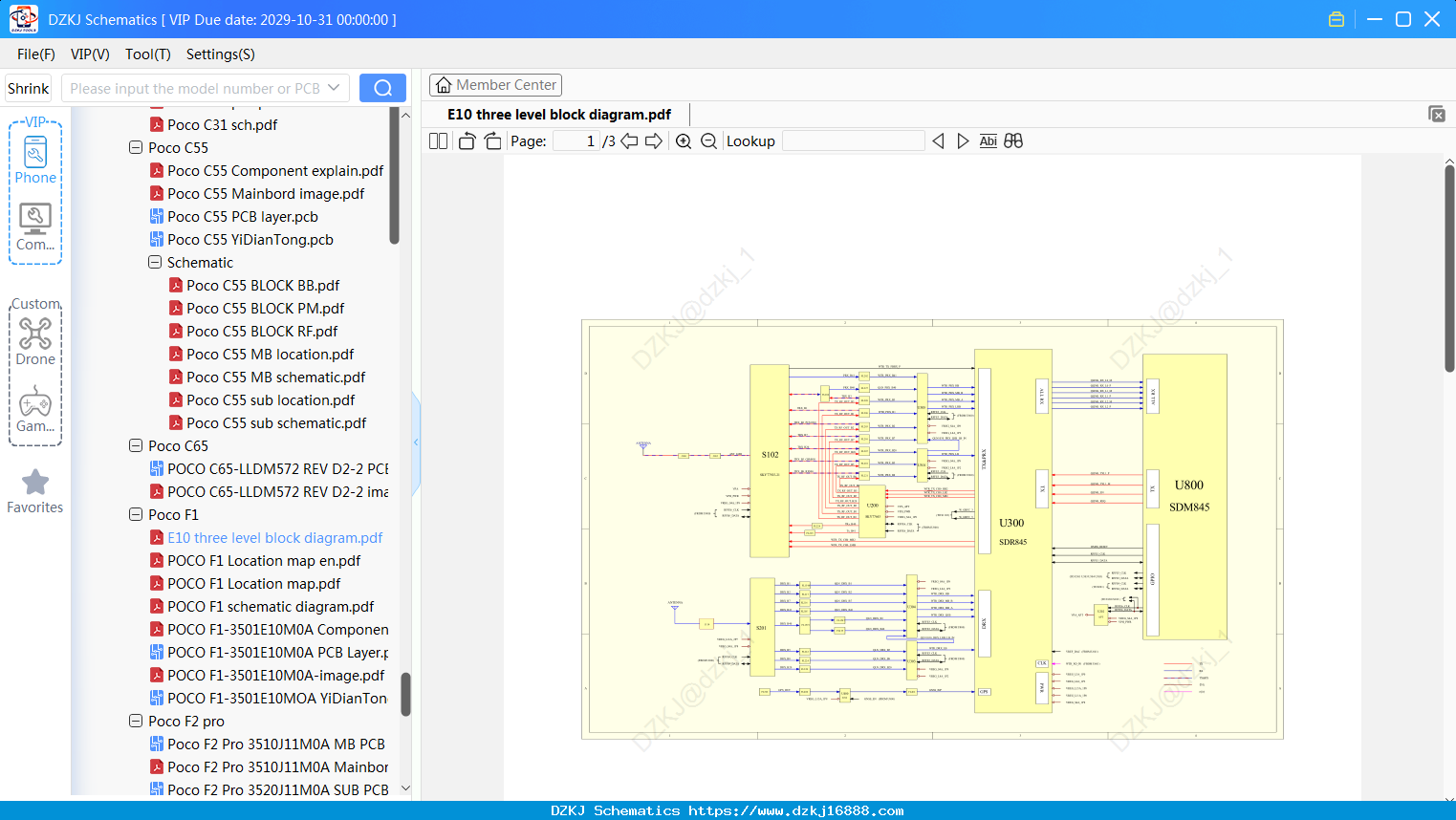Click the file tree scroll-down arrow
Image resolution: width=1456 pixels, height=820 pixels.
coord(405,788)
